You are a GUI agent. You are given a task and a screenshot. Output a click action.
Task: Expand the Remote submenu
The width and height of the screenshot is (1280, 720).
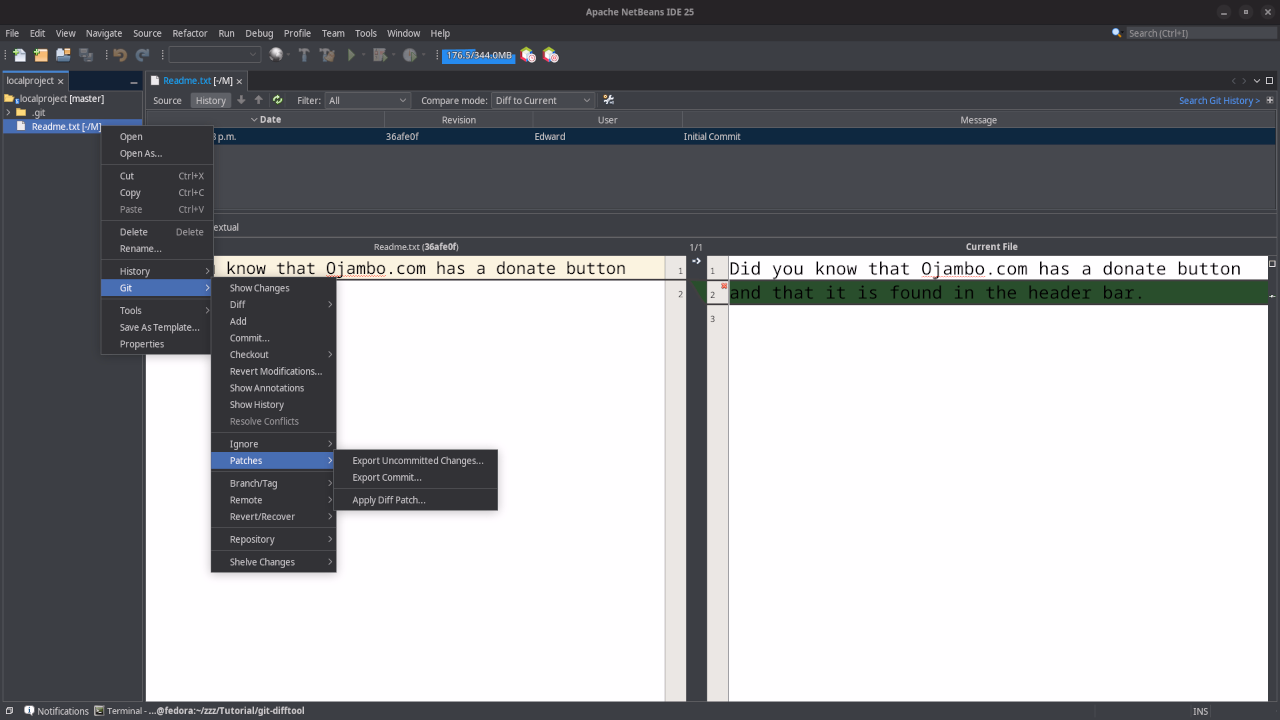[273, 500]
